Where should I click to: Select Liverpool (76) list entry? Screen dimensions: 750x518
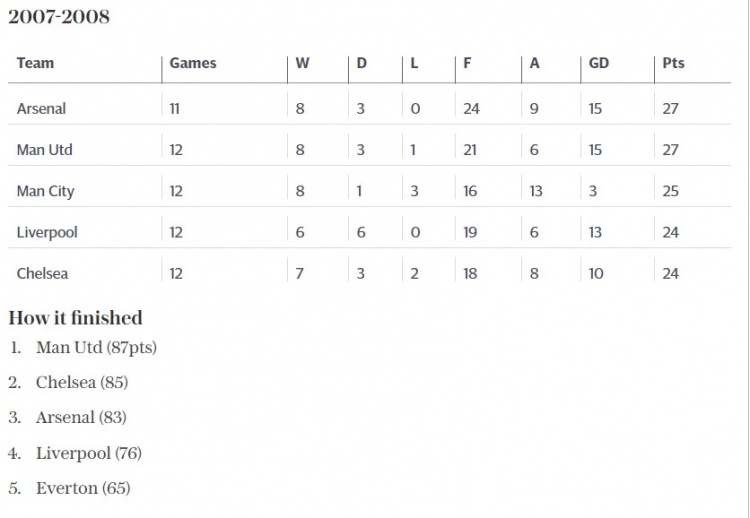(89, 453)
